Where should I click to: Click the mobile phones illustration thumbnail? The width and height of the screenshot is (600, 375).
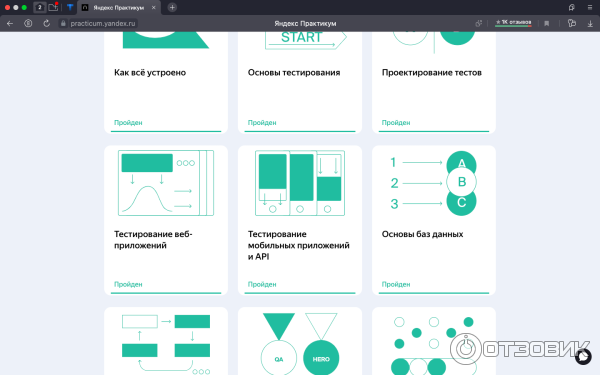300,183
